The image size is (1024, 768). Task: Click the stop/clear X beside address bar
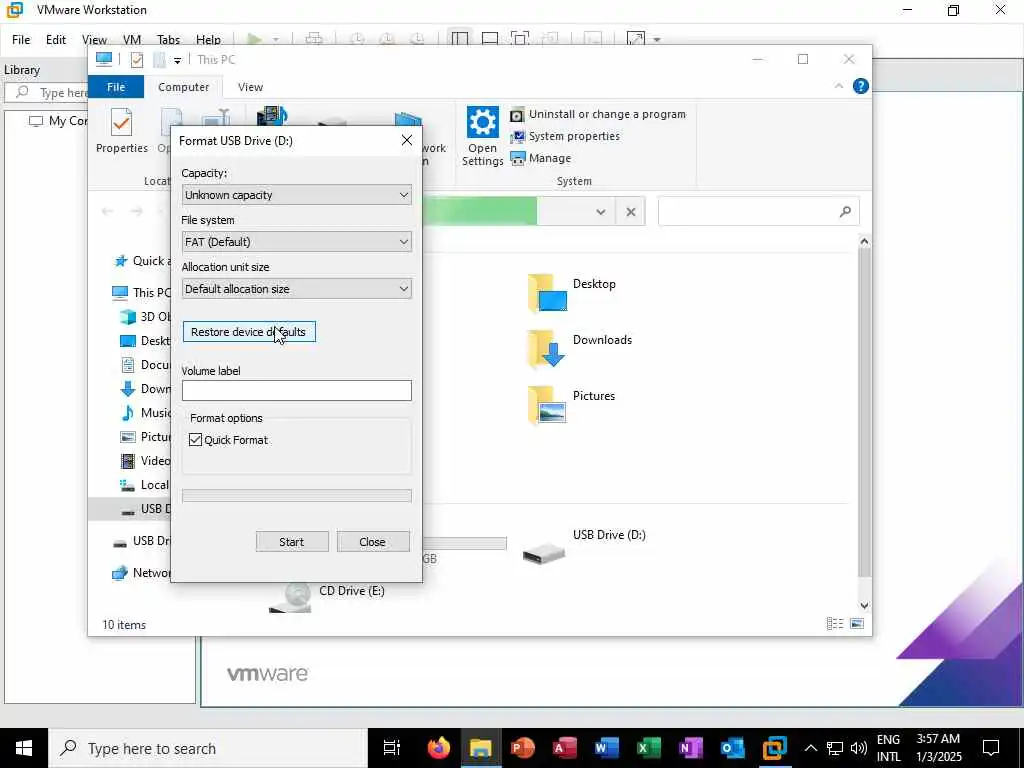pos(630,212)
